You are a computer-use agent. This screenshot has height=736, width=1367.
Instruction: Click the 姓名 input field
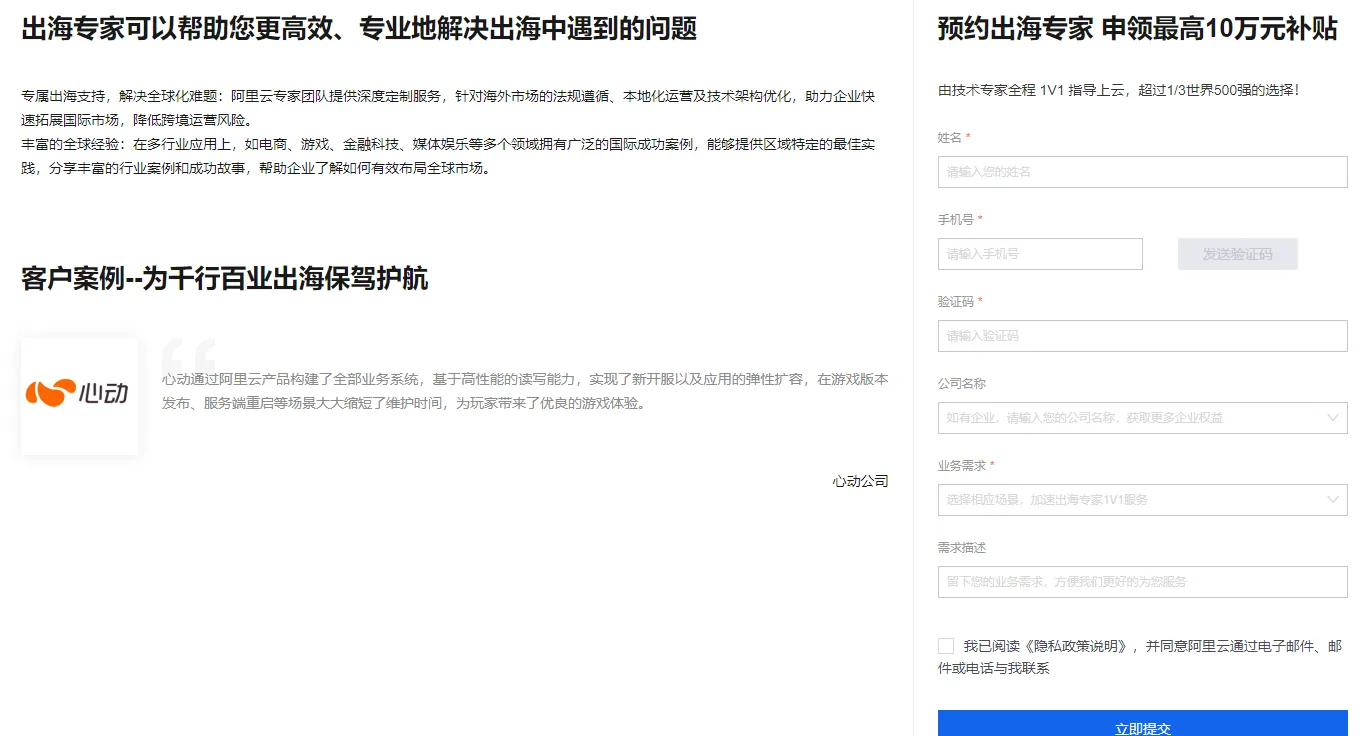[x=1141, y=171]
